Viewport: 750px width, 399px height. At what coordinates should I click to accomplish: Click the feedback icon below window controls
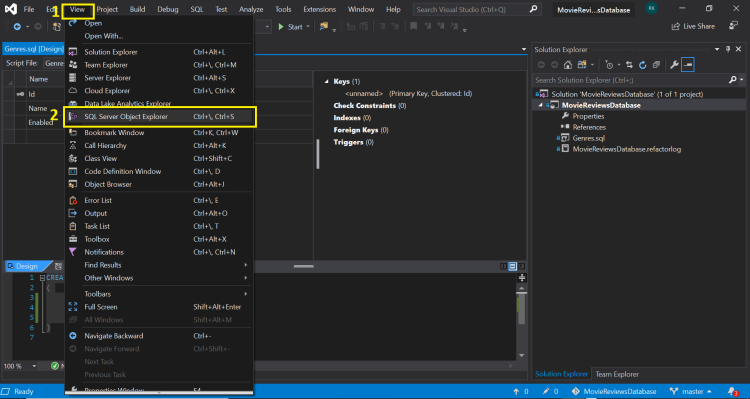coord(733,26)
